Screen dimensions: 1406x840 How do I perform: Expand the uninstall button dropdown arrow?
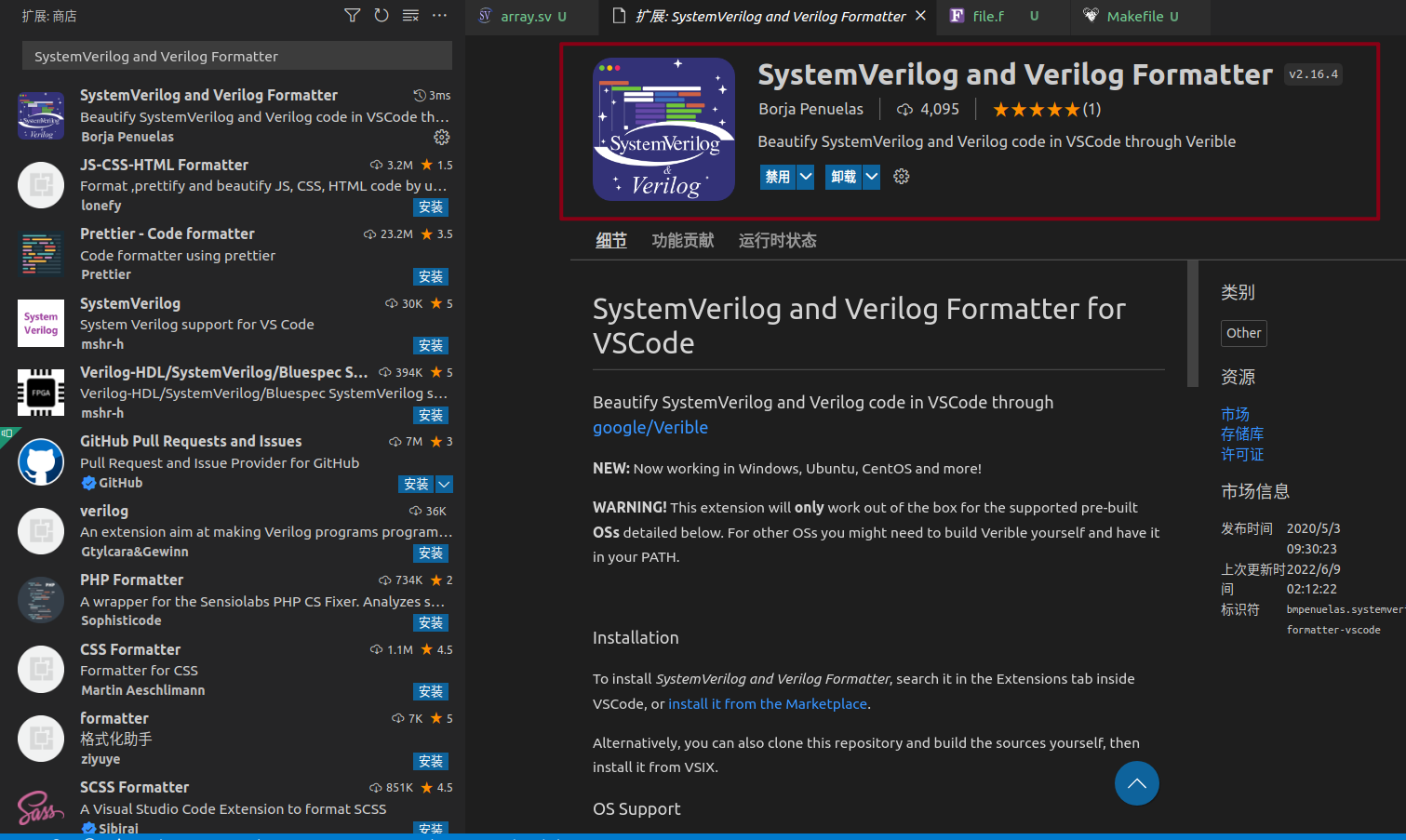coord(871,177)
